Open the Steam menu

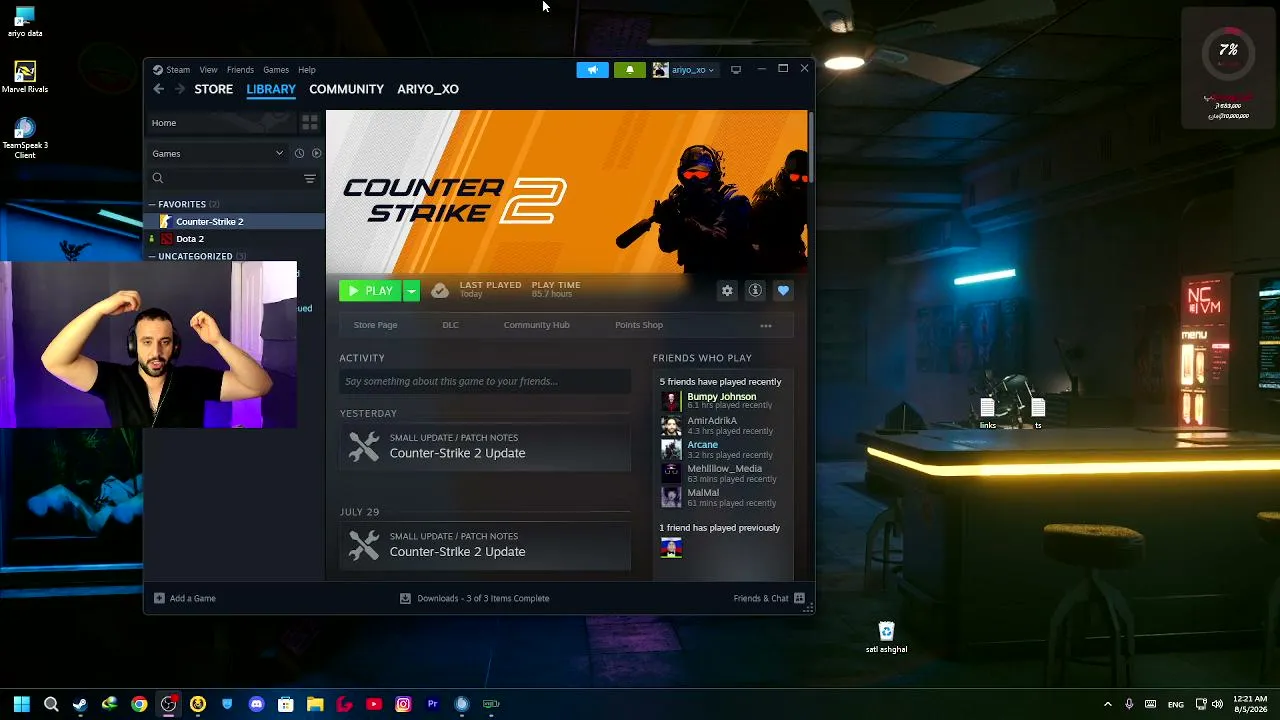[172, 70]
